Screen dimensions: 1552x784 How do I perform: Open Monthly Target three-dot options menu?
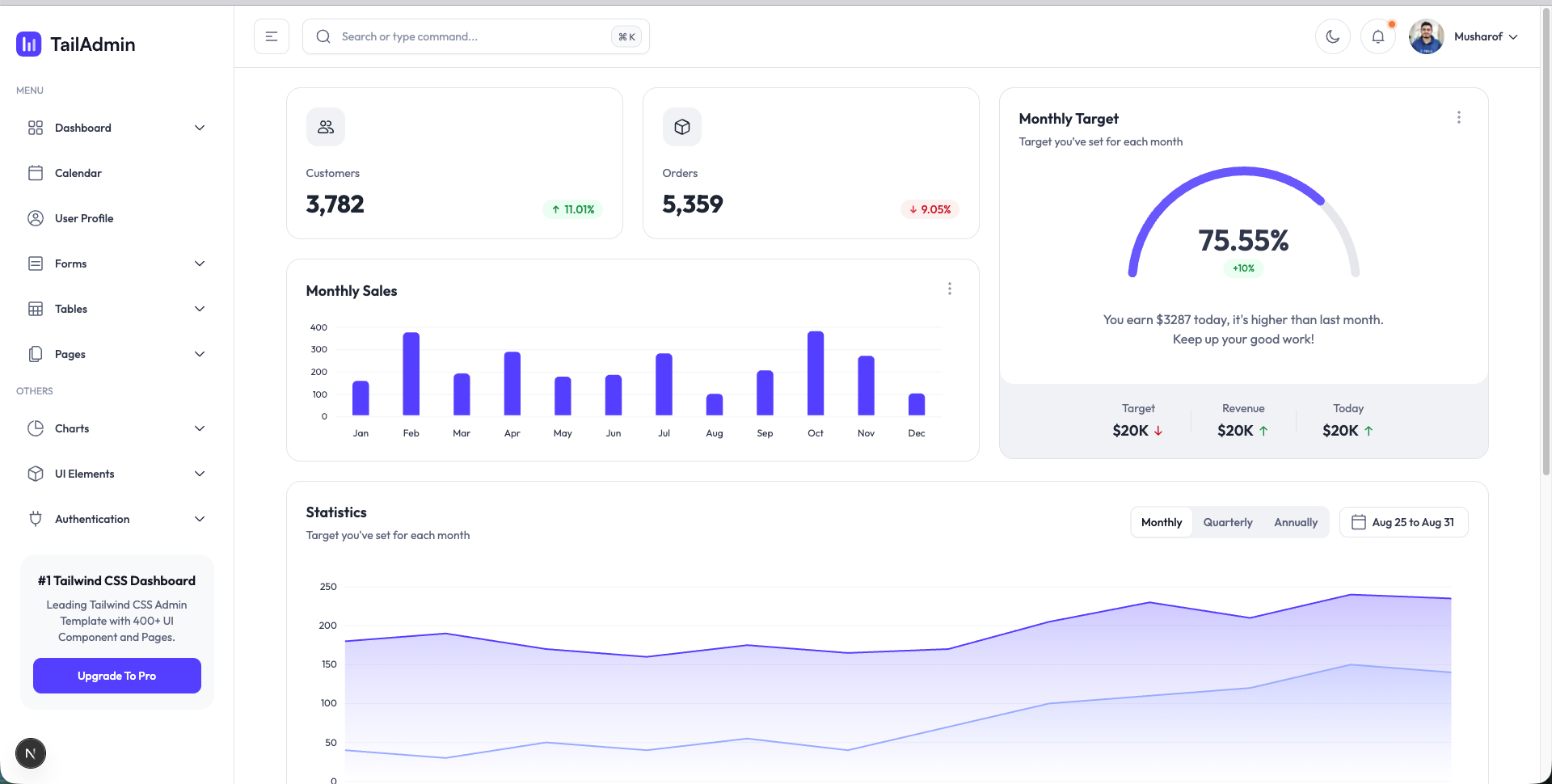pyautogui.click(x=1459, y=117)
